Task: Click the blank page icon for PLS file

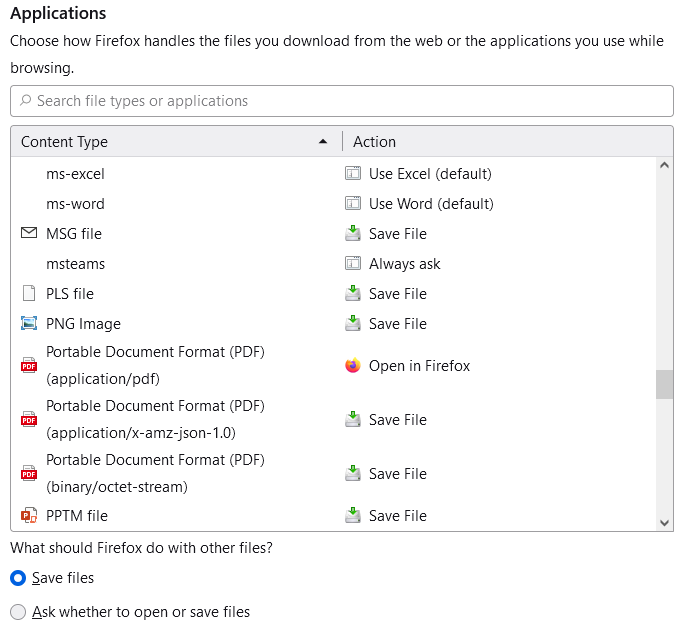Action: pos(28,294)
